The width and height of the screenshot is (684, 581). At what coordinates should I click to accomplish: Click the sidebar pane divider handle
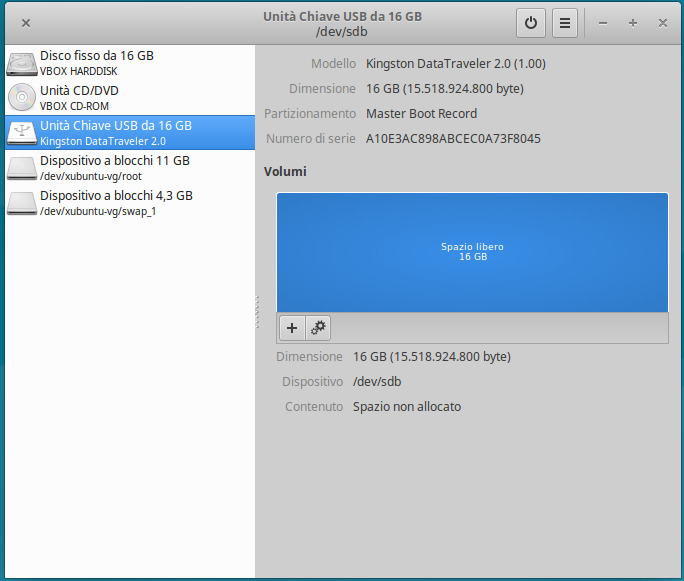pyautogui.click(x=257, y=312)
